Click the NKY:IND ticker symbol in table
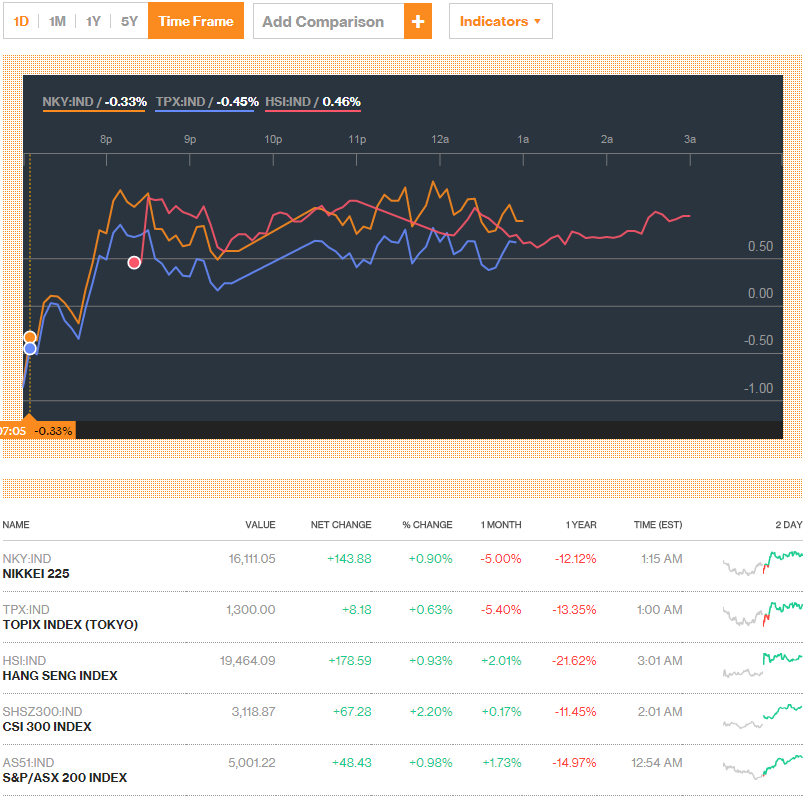 point(27,559)
